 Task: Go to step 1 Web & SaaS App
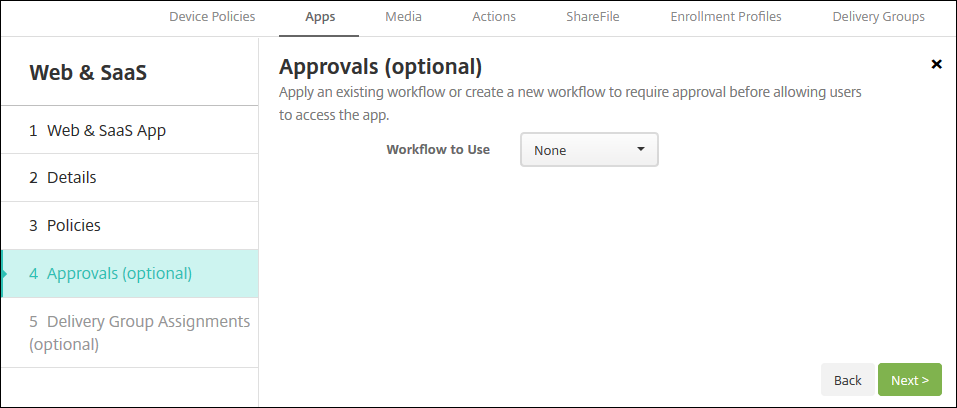129,130
